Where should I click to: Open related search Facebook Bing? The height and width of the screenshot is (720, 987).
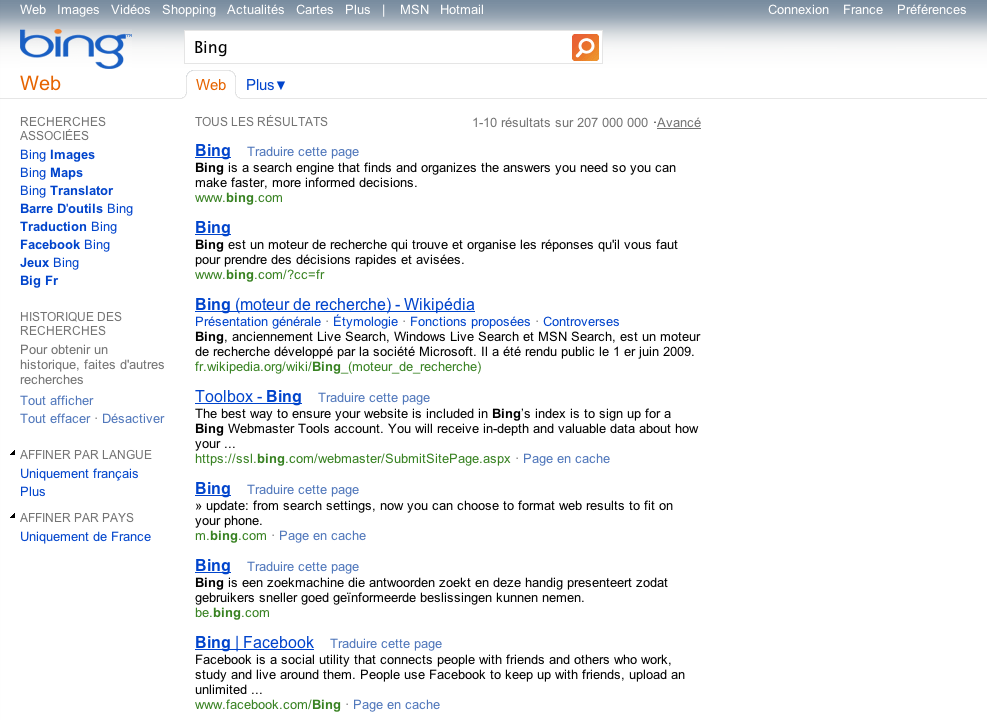pyautogui.click(x=65, y=245)
